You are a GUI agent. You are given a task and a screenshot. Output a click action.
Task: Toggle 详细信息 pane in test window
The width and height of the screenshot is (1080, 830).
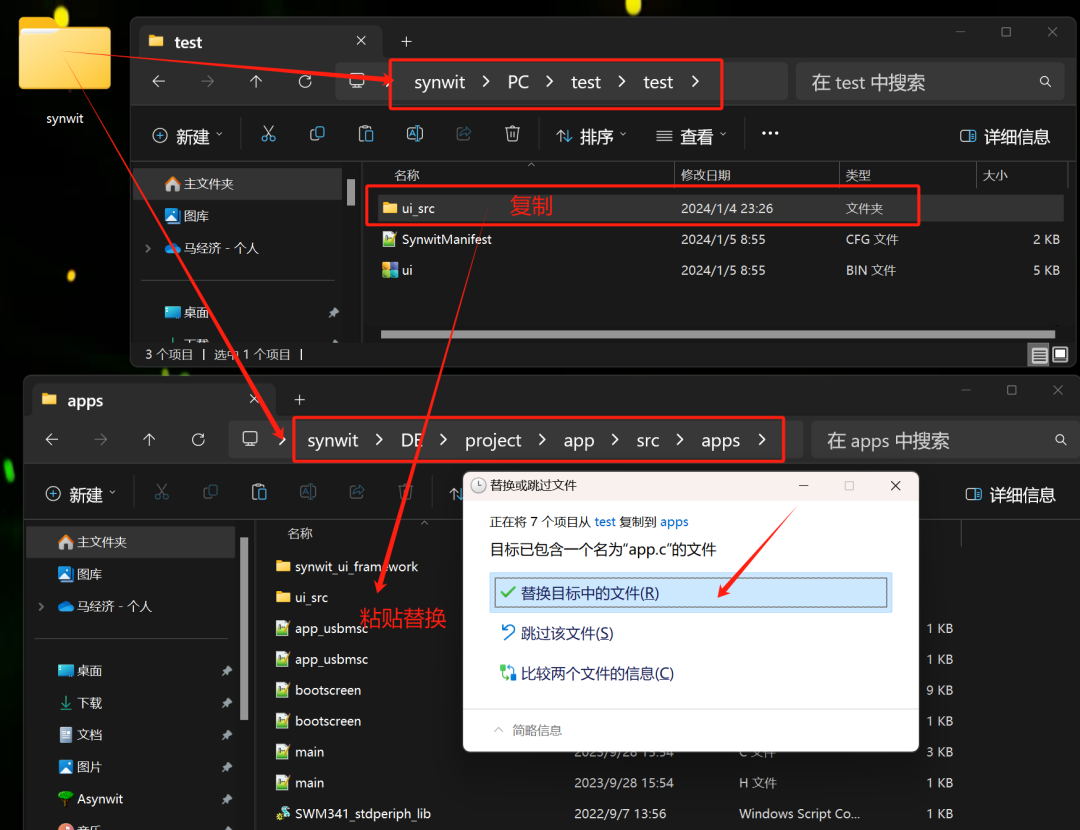[x=1005, y=136]
